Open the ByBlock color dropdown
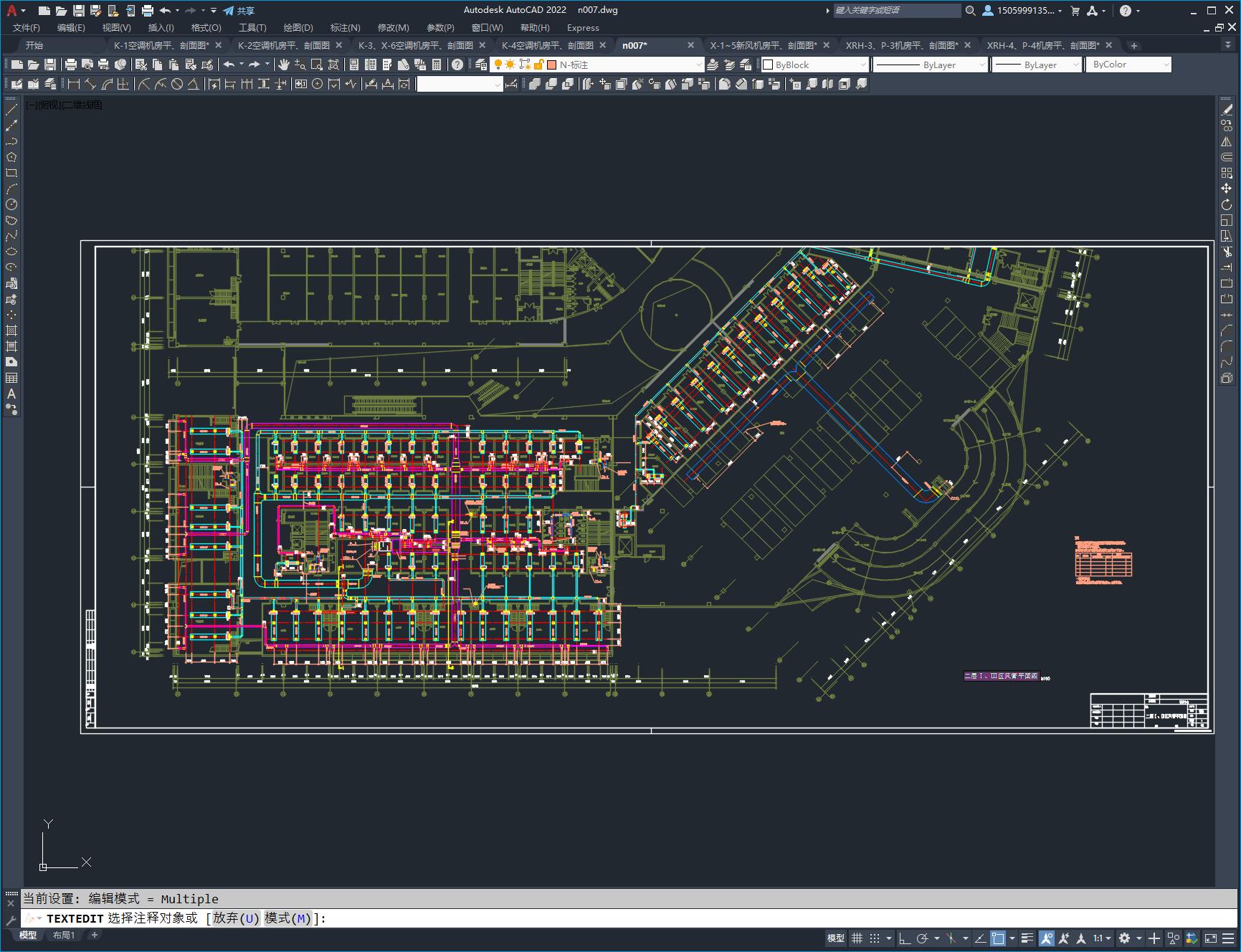Image resolution: width=1241 pixels, height=952 pixels. coord(862,65)
